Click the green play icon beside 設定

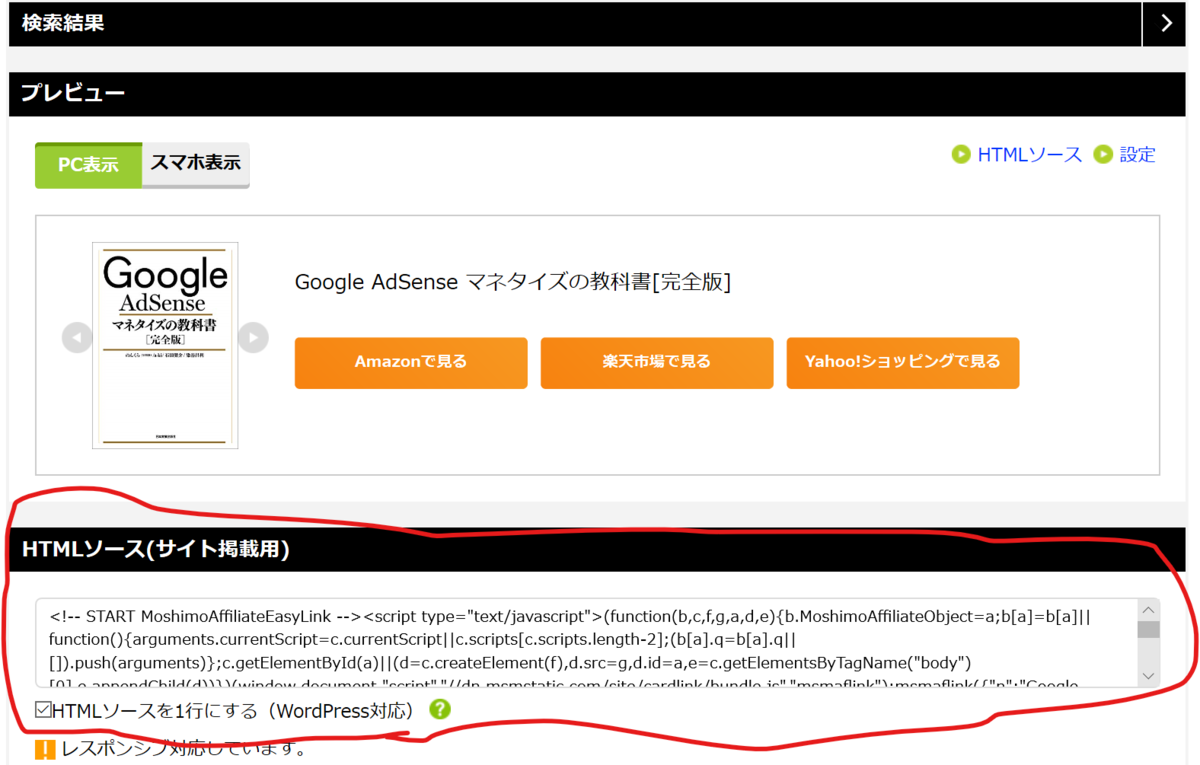1103,154
